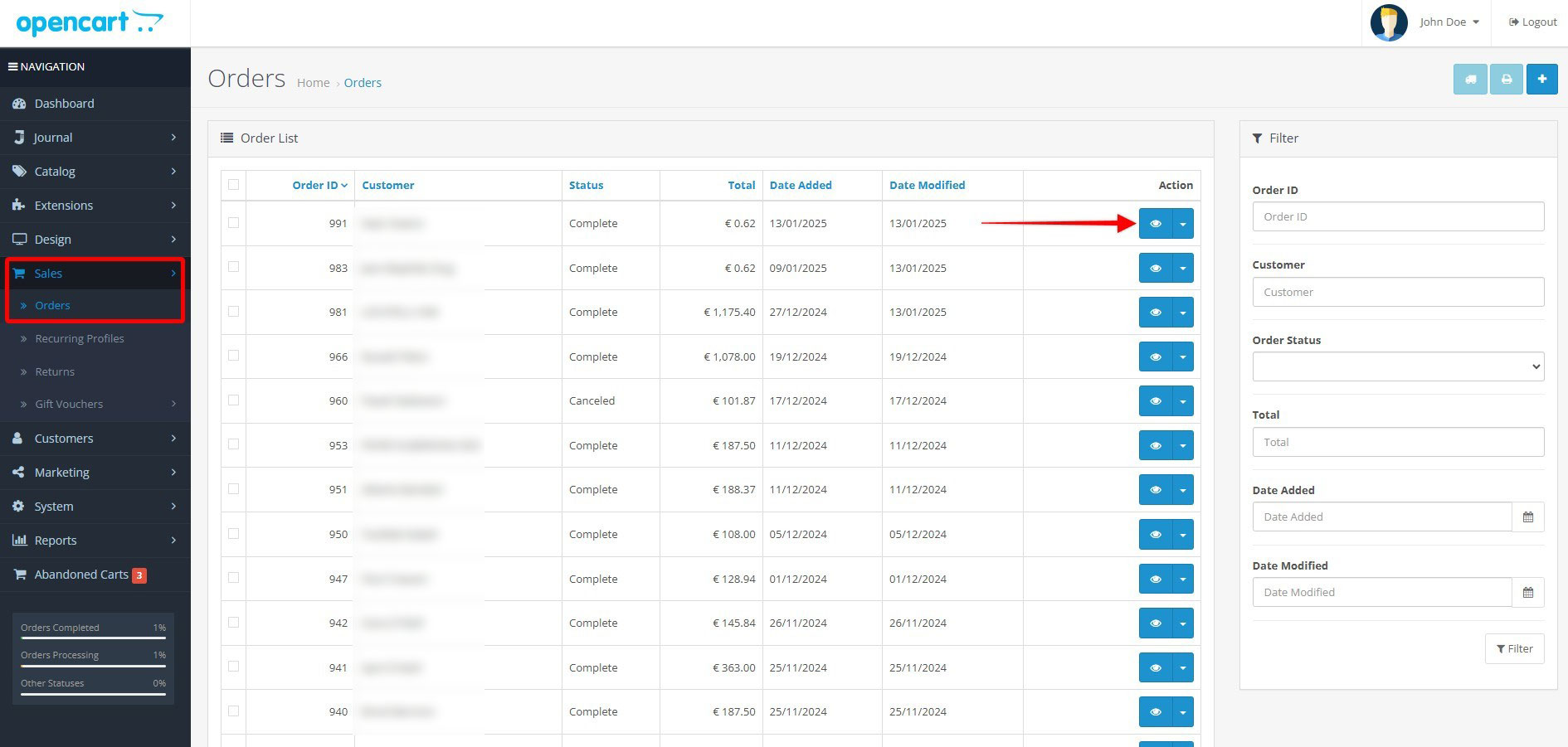View order 941 with the eye button

[x=1156, y=667]
